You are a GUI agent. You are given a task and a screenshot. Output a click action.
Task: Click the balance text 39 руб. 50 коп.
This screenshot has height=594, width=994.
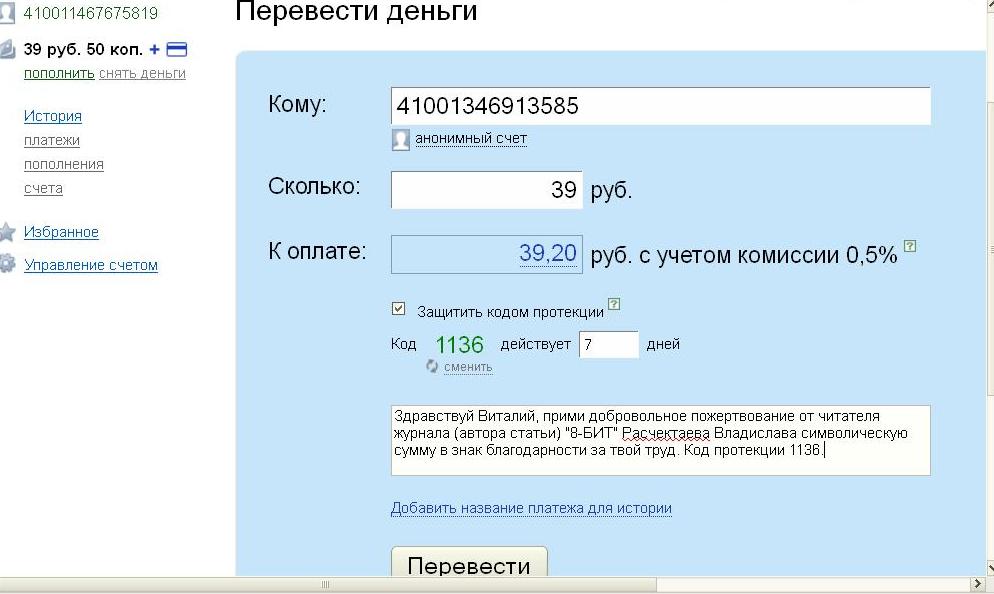(83, 49)
